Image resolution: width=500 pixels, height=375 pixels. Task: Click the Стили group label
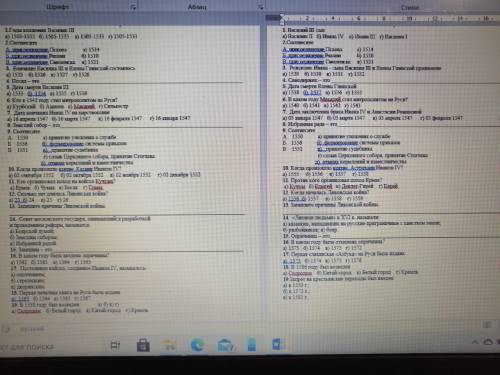(x=410, y=7)
